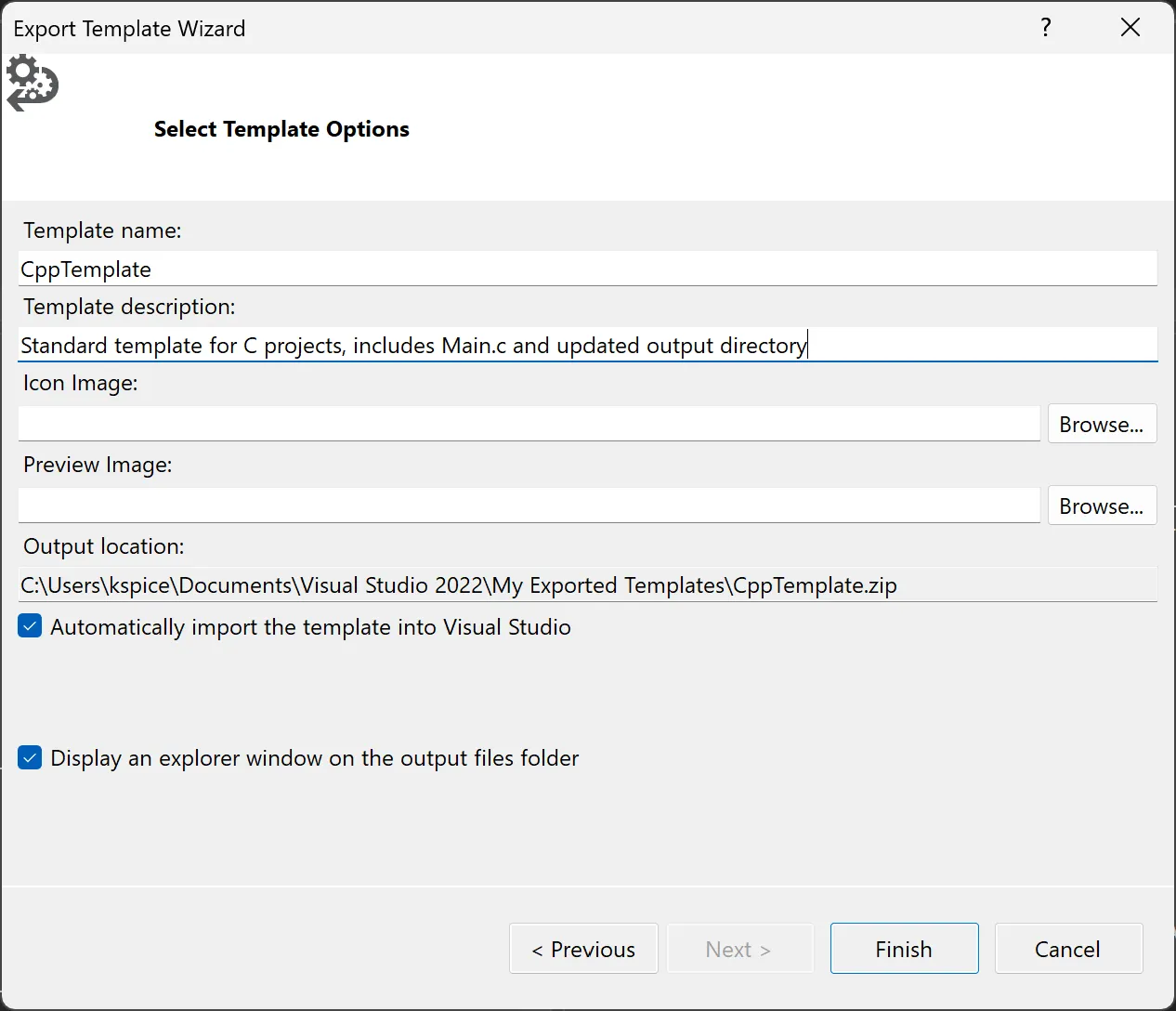1176x1011 pixels.
Task: Click the Select Template Options heading
Action: 281,129
